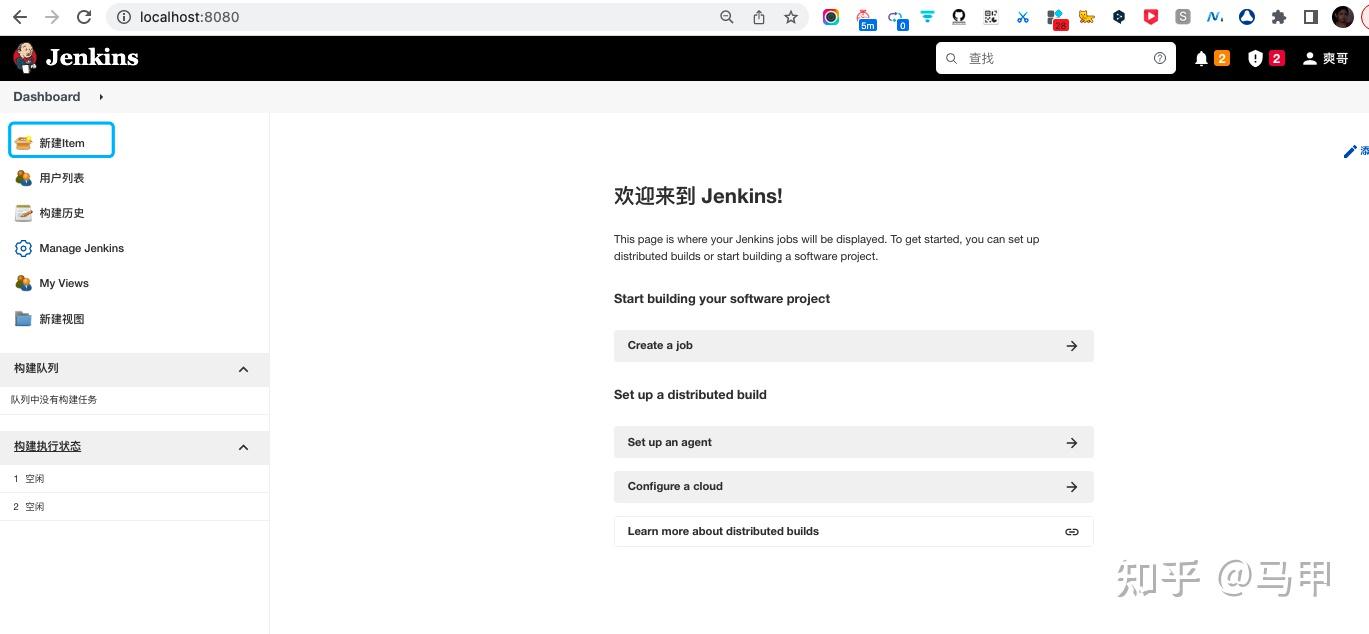Click the Manage Jenkins gear icon

[x=24, y=248]
